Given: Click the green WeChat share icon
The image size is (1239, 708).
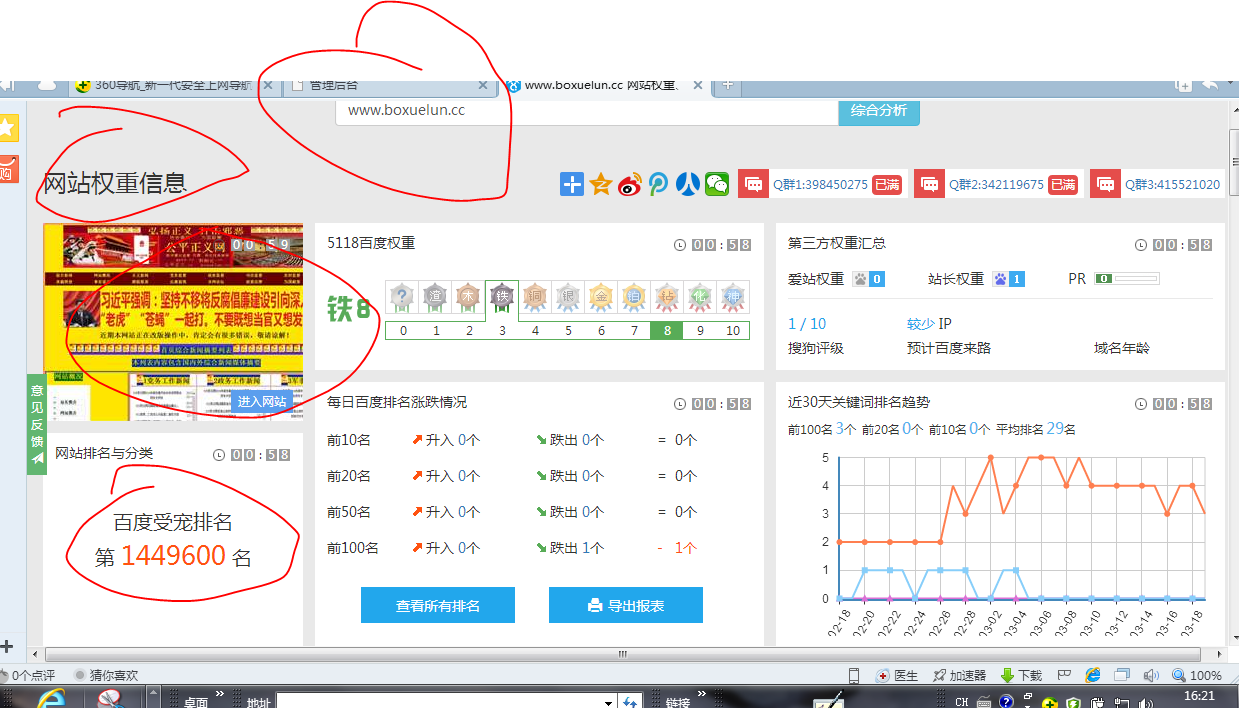Looking at the screenshot, I should click(x=717, y=184).
